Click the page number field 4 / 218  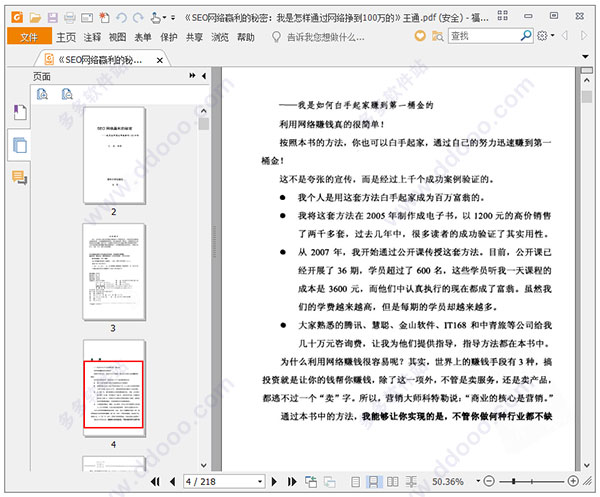coord(220,481)
